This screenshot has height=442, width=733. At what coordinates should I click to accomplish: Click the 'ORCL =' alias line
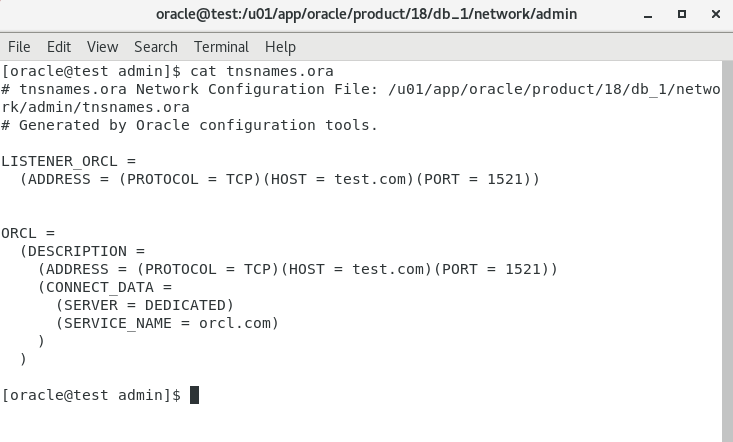tap(28, 233)
